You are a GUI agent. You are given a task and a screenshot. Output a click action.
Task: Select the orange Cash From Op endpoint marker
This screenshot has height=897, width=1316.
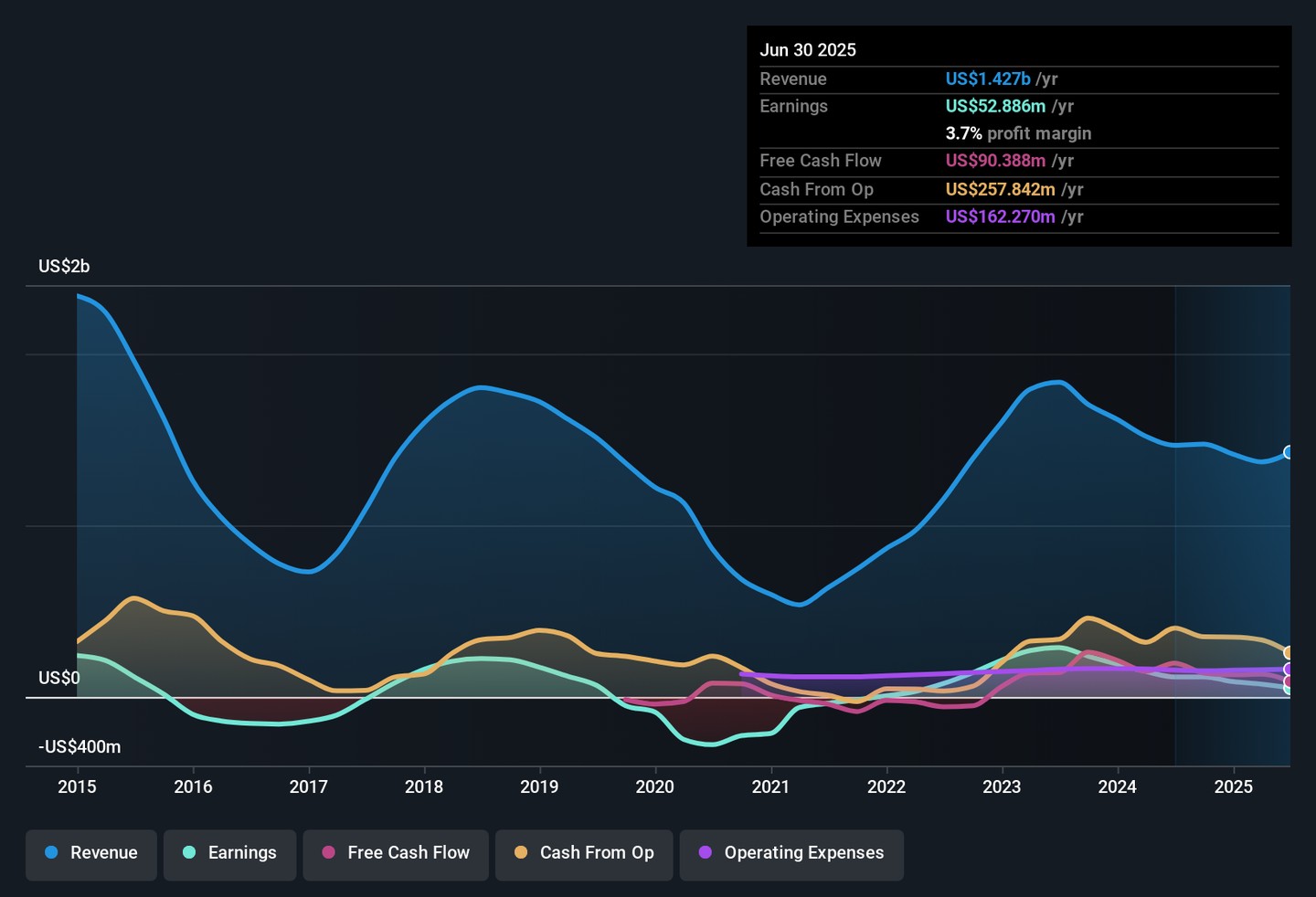1289,652
